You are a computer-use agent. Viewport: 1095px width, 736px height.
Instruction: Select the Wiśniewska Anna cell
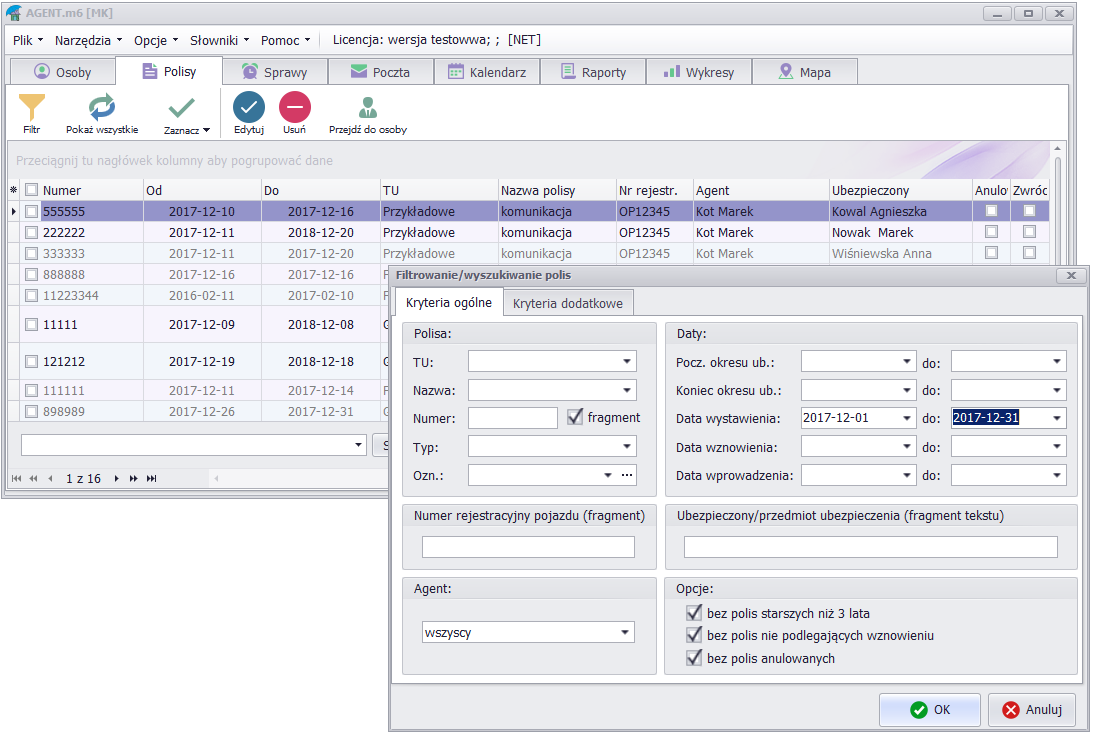tap(901, 253)
